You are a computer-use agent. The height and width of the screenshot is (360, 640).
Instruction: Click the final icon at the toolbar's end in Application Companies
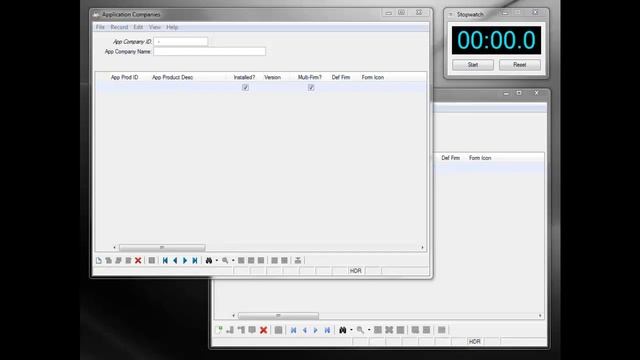pos(298,260)
